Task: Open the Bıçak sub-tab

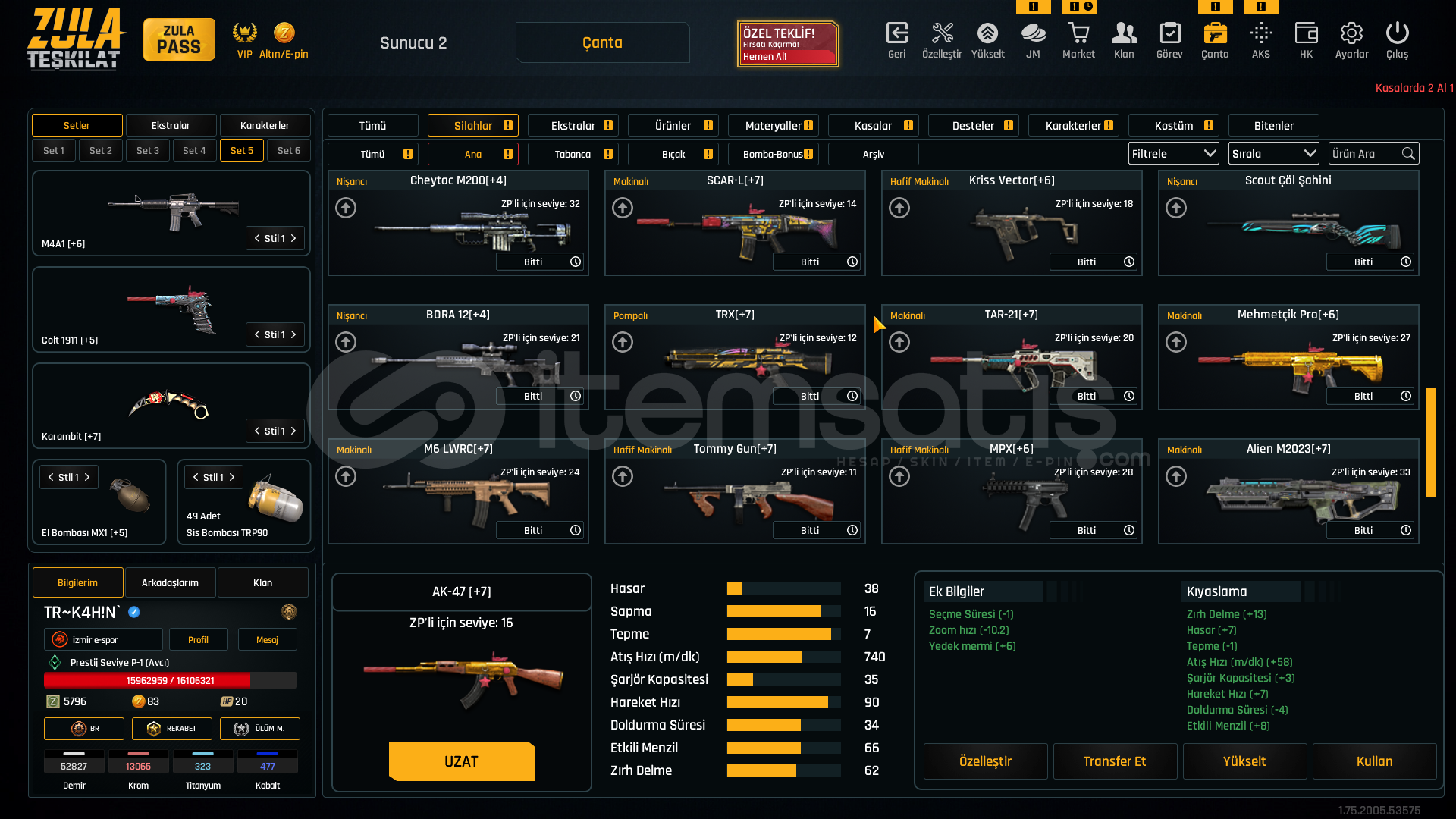Action: click(x=673, y=154)
